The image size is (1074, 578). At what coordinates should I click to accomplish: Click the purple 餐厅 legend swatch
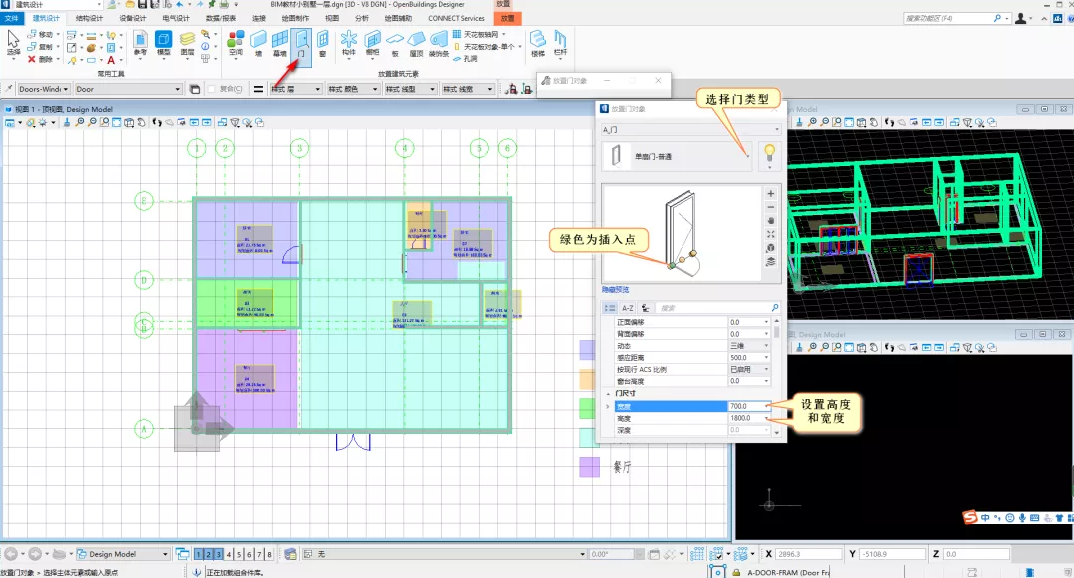click(590, 467)
